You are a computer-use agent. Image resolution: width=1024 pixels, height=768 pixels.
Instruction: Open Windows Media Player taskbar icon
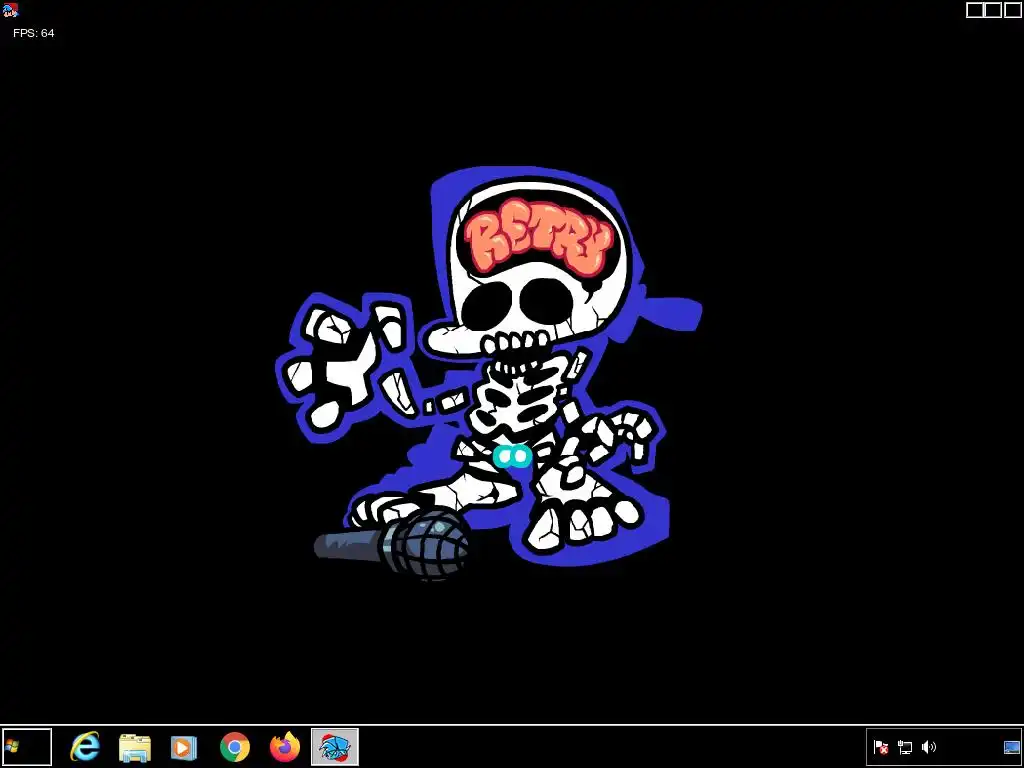tap(184, 747)
